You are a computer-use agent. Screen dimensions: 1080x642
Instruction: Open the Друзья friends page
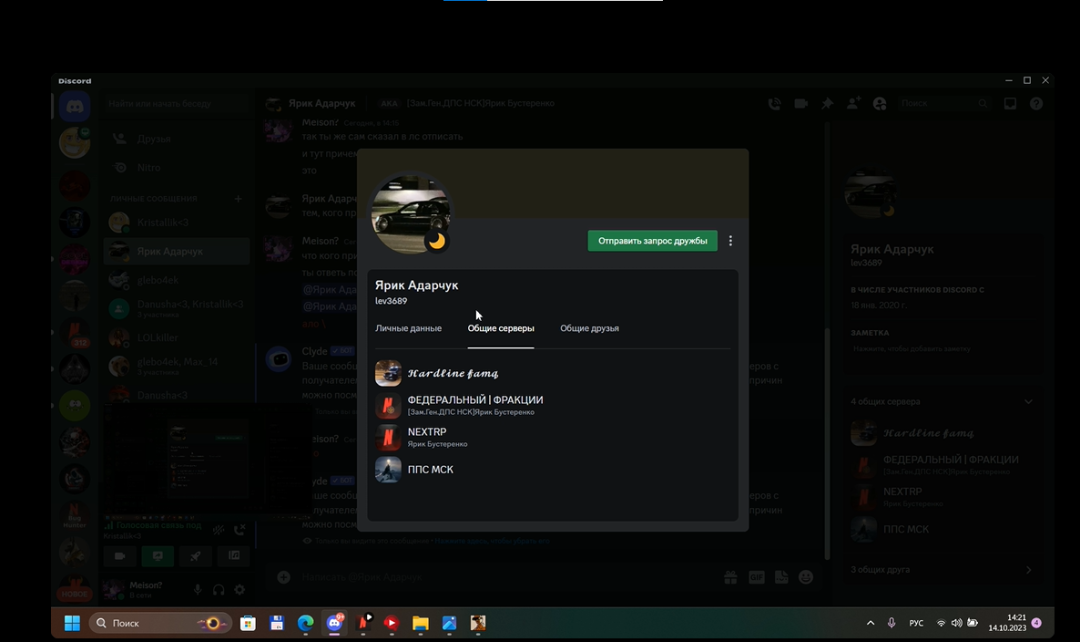[x=176, y=138]
